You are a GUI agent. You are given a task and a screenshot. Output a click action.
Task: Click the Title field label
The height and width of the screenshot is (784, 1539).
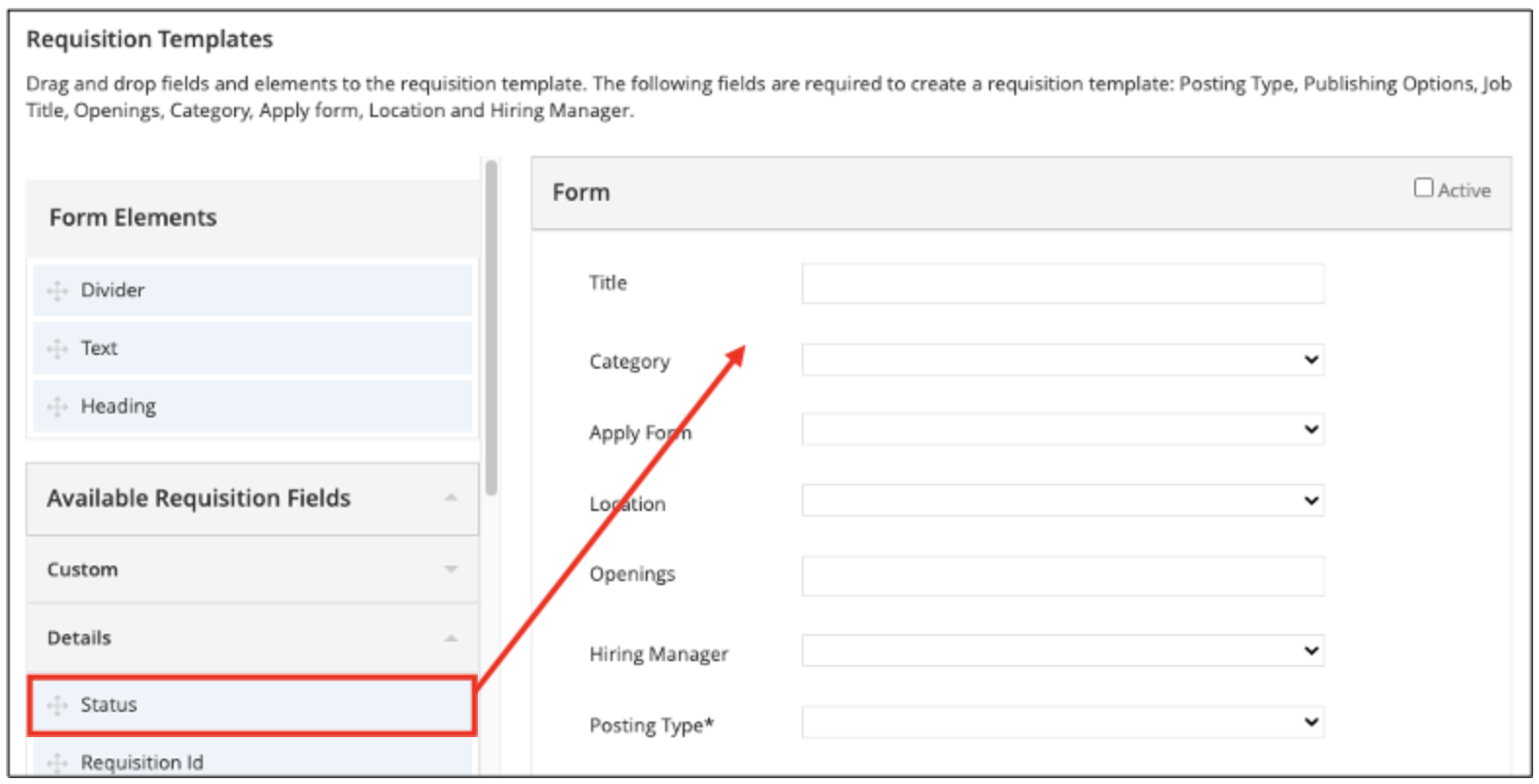coord(608,283)
